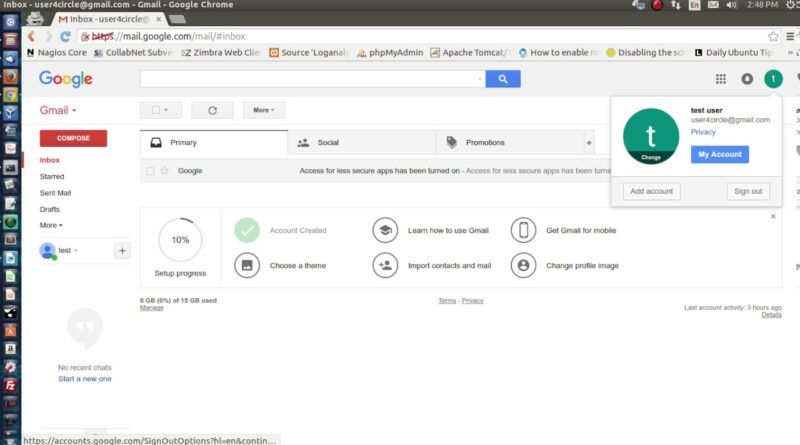
Task: Click the COMPOSE button
Action: (x=73, y=138)
